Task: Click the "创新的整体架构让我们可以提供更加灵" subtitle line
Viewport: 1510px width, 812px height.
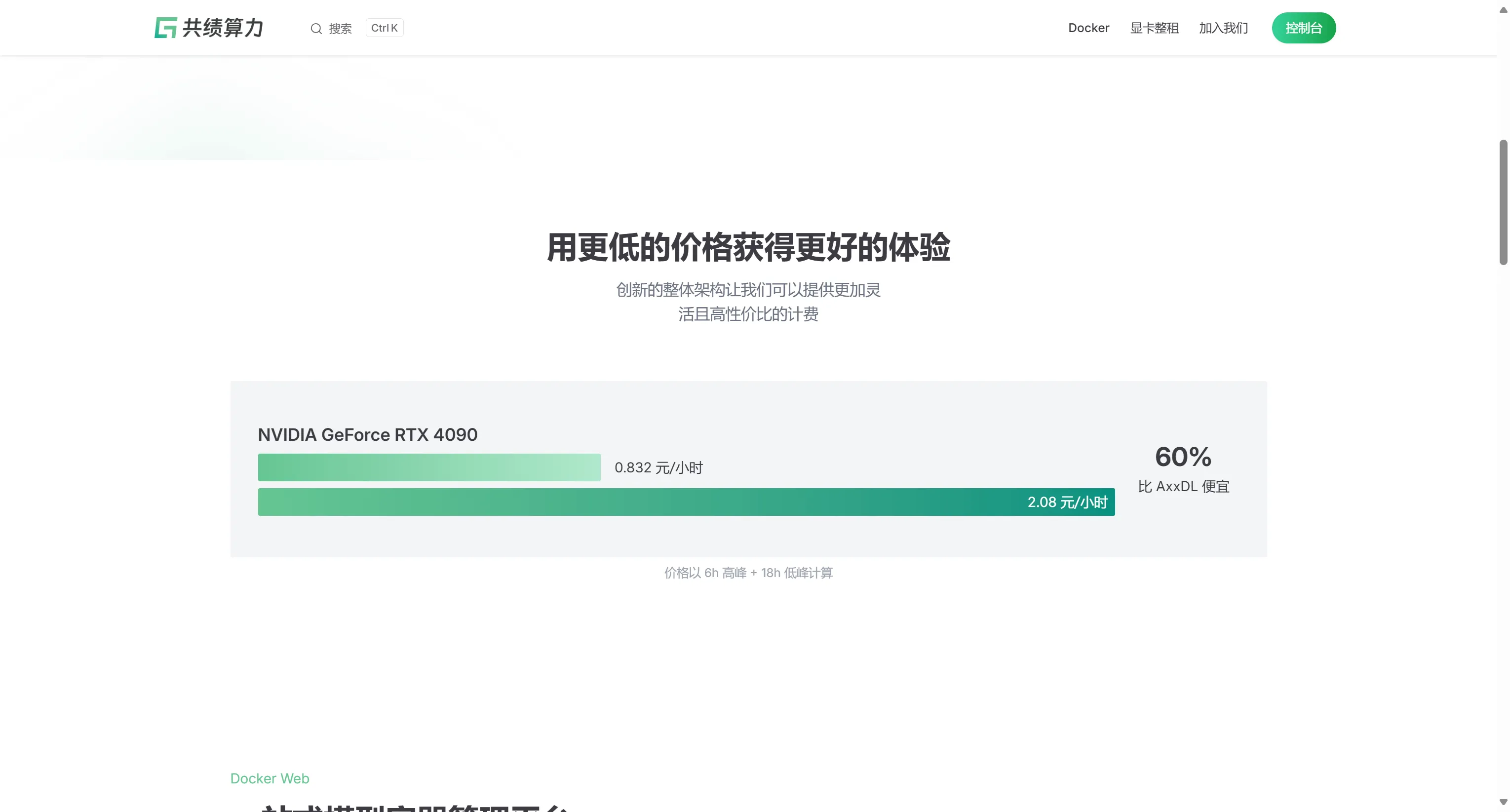Action: [748, 290]
